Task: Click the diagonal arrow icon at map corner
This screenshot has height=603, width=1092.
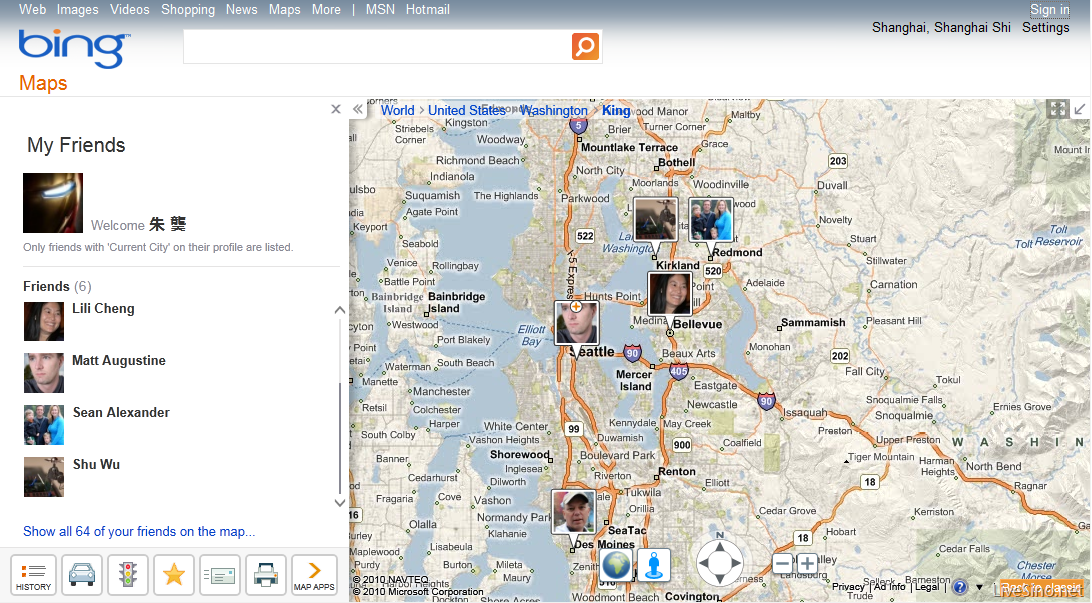Action: [x=1080, y=109]
